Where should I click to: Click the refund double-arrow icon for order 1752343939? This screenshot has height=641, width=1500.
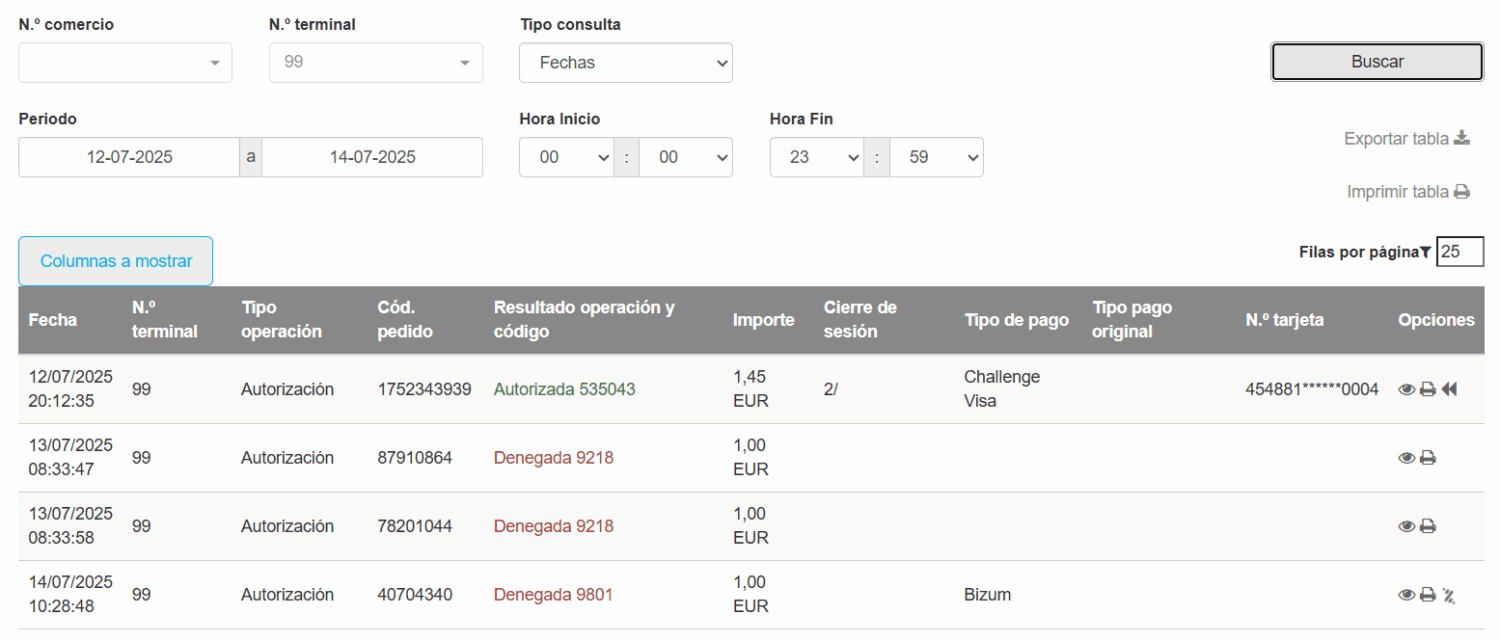click(x=1449, y=390)
